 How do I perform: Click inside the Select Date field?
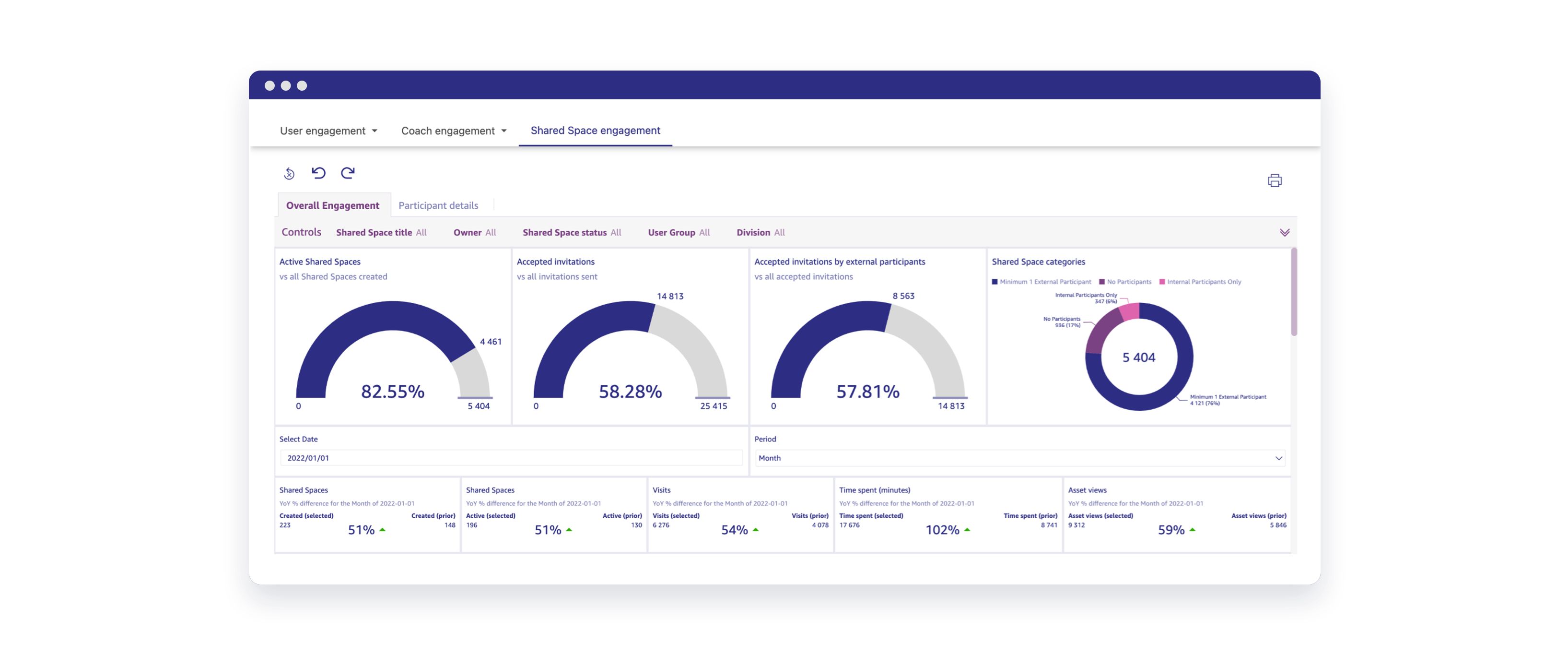coord(511,458)
